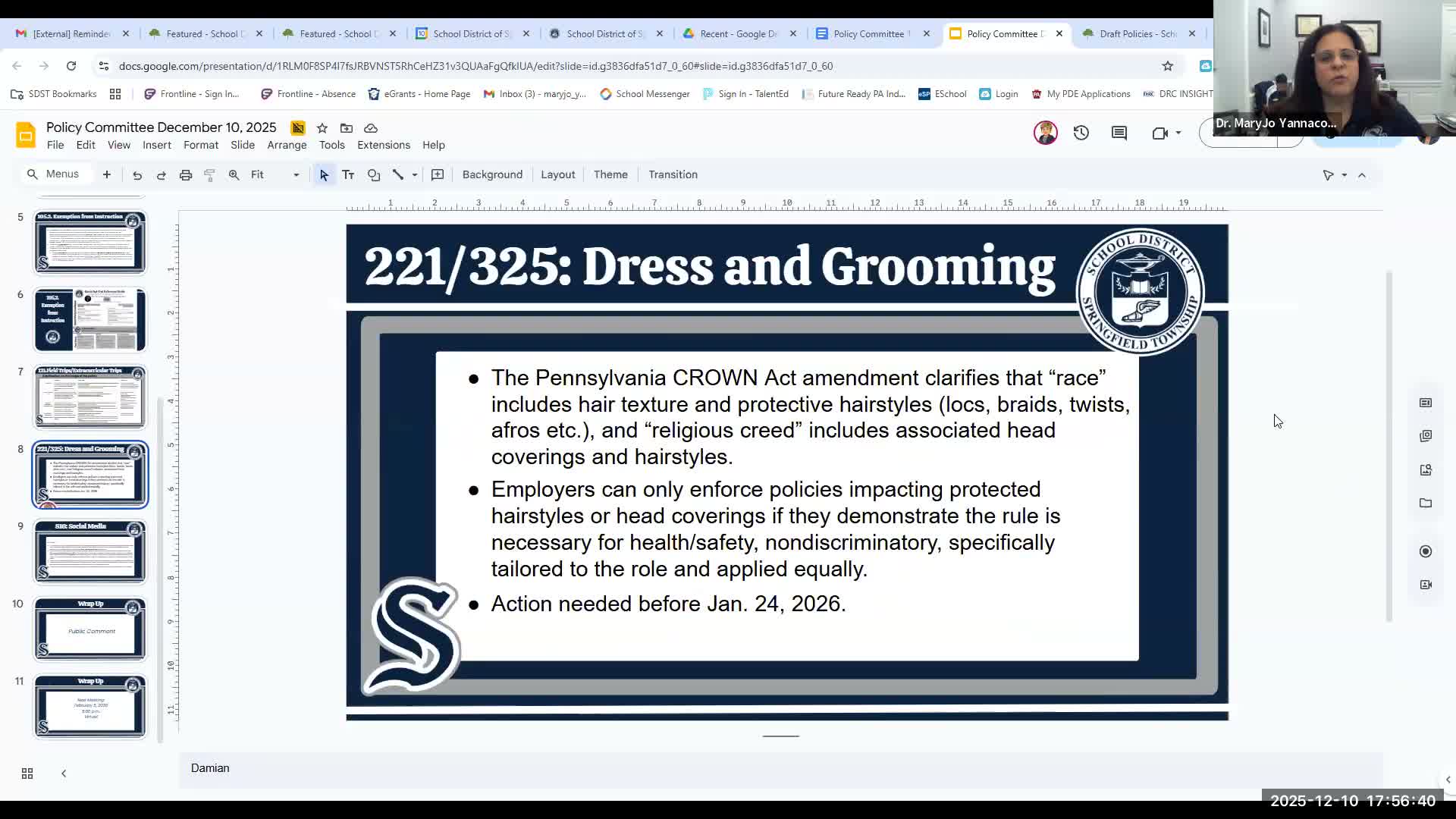Open the Extensions menu
This screenshot has height=819, width=1456.
383,145
